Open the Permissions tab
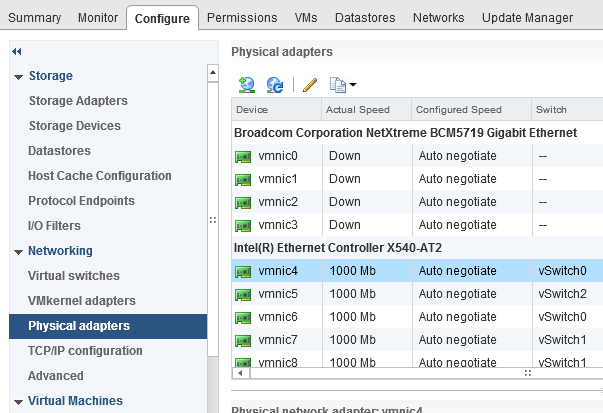 tap(242, 18)
